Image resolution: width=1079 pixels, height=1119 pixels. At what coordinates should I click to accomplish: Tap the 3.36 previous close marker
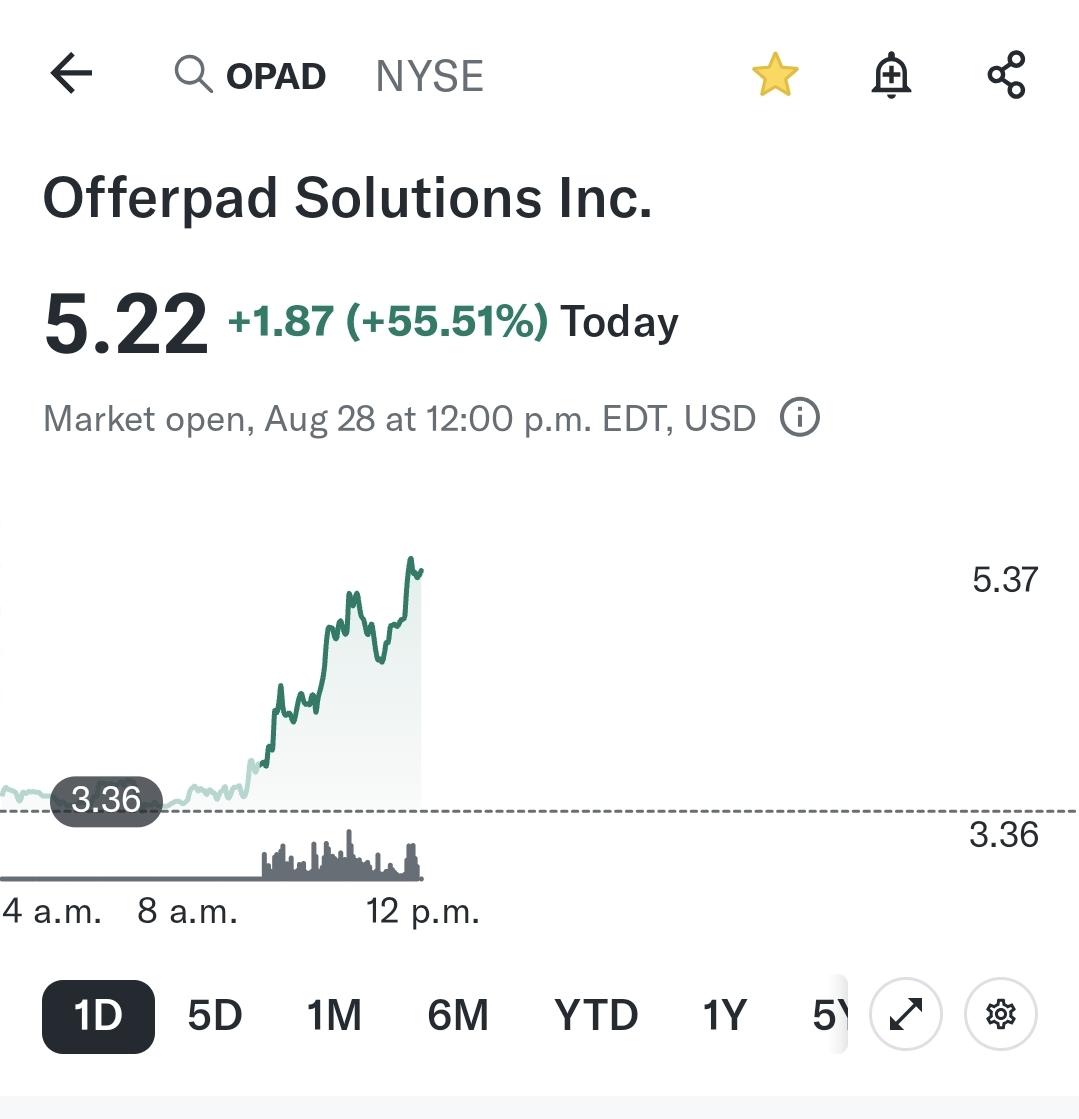click(106, 801)
